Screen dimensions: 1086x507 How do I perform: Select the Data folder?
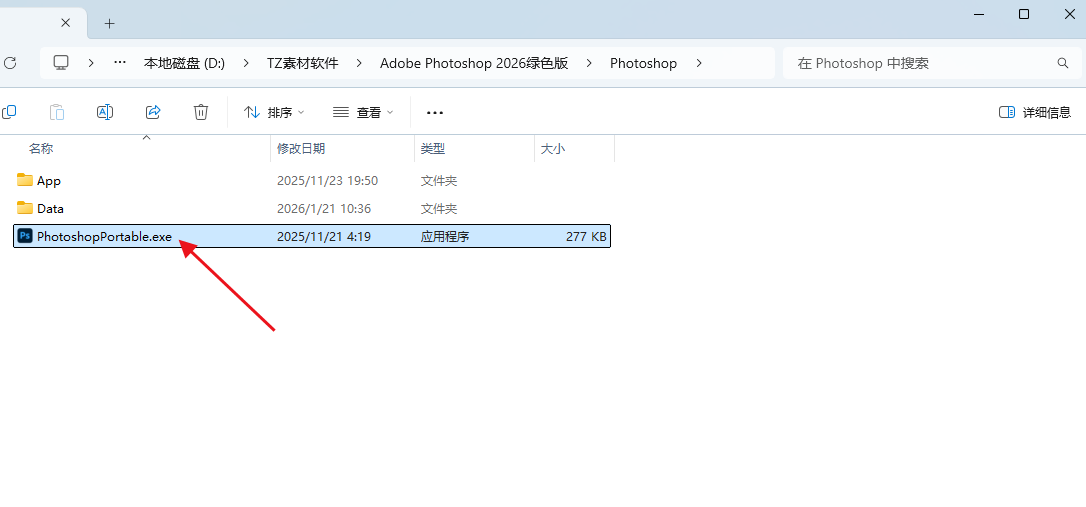[51, 208]
